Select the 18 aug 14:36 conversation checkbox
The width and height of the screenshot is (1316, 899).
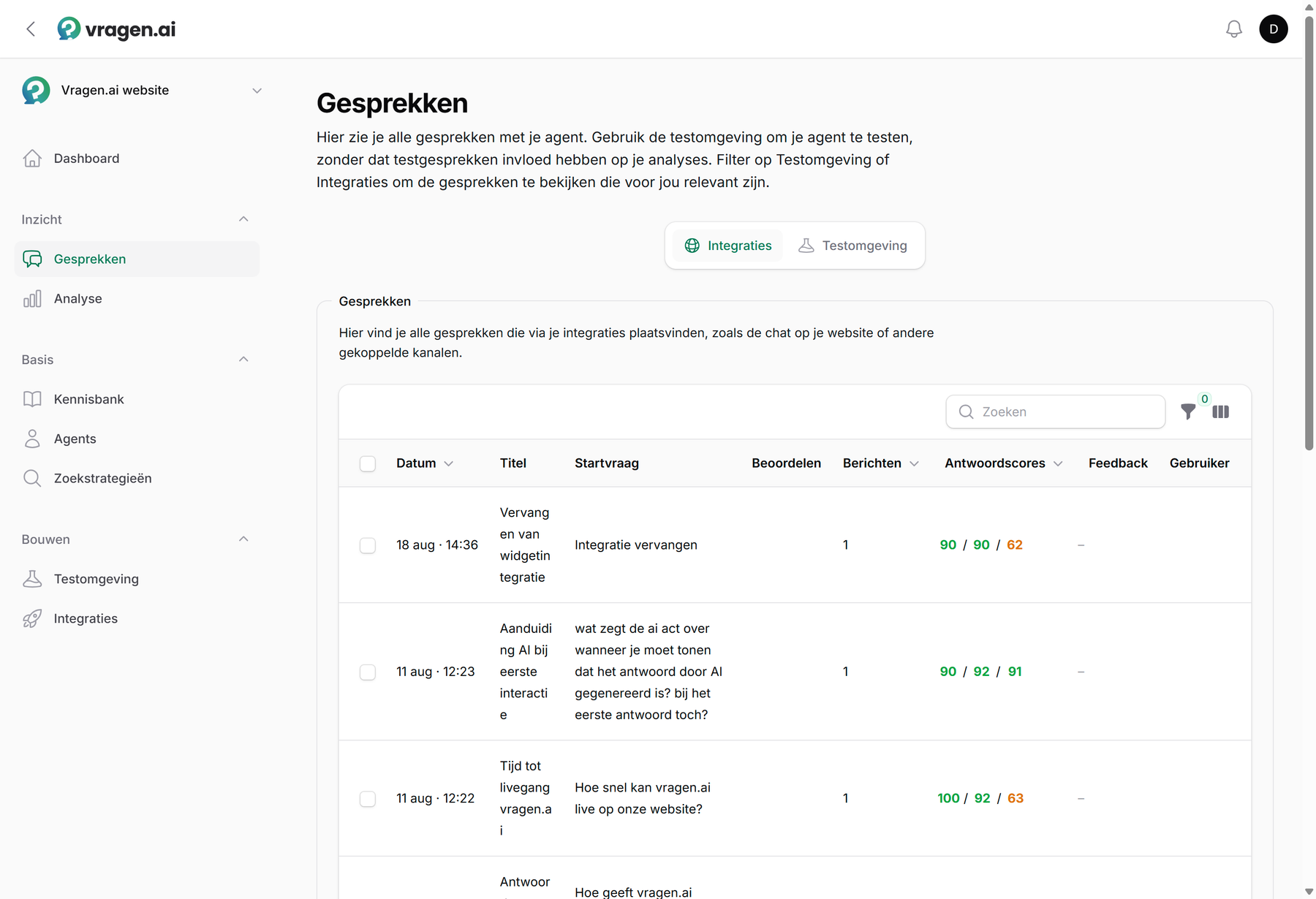pos(368,545)
